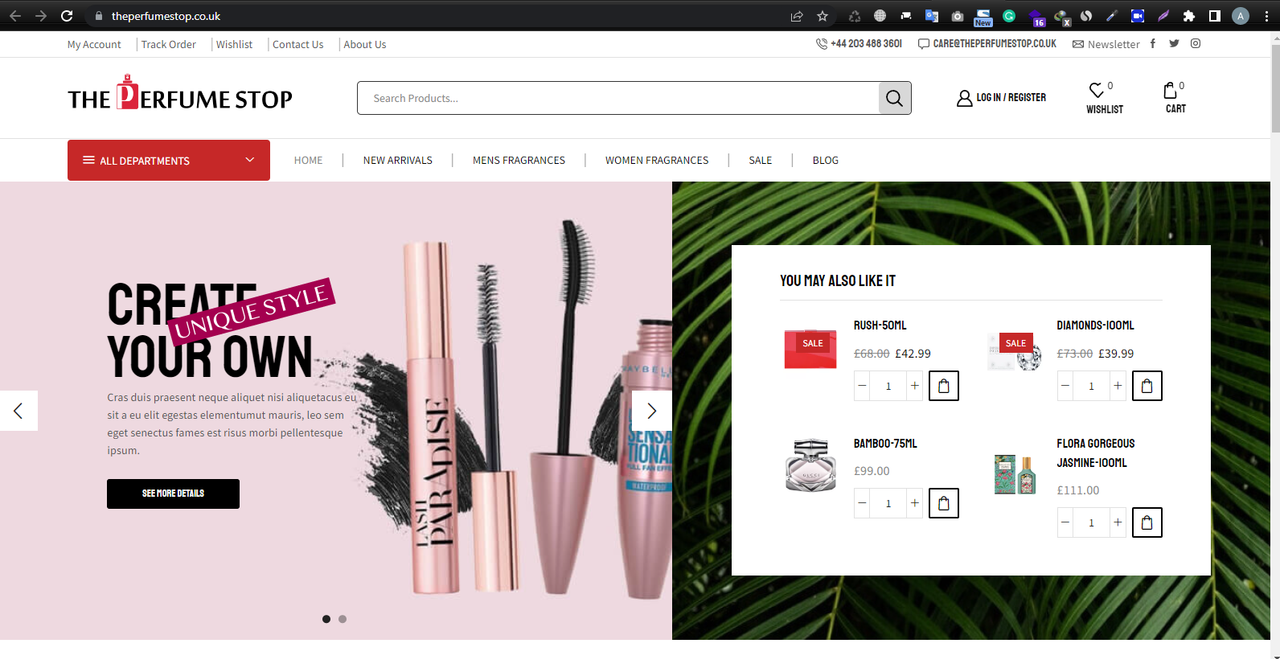Image resolution: width=1280 pixels, height=659 pixels.
Task: Open the color picker eyedropper extension
Action: click(1112, 16)
